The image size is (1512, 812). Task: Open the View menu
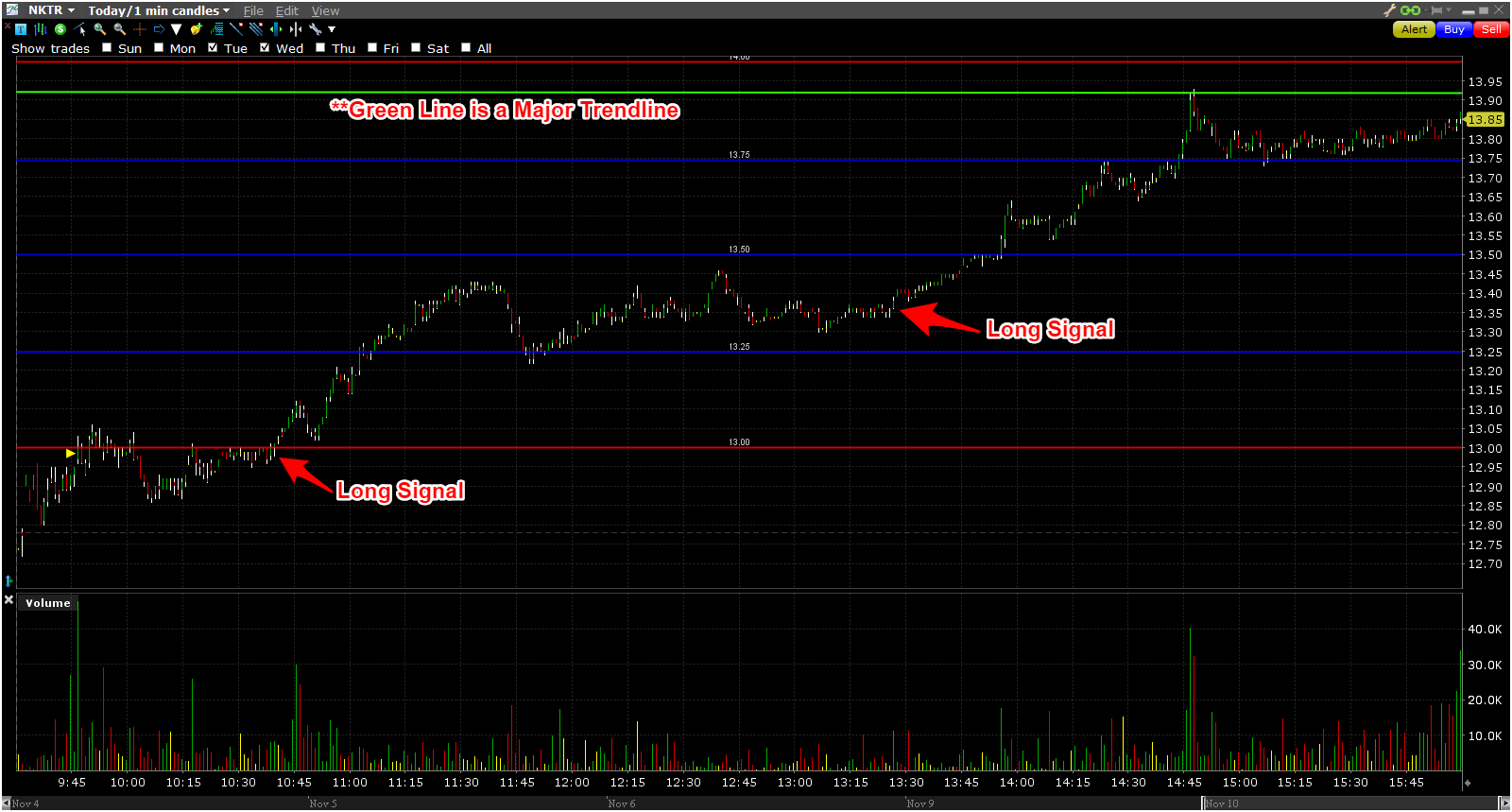325,10
